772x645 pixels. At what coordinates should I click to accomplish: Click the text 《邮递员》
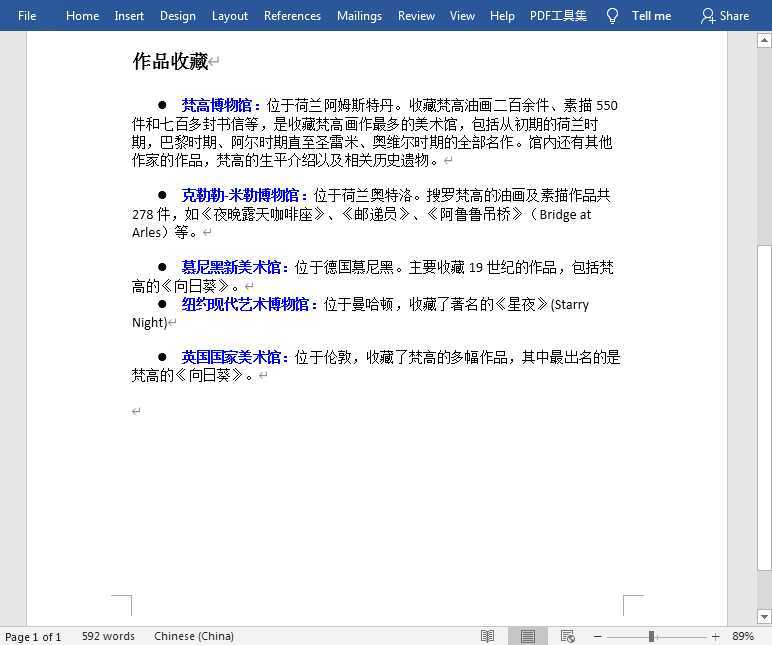tap(376, 214)
